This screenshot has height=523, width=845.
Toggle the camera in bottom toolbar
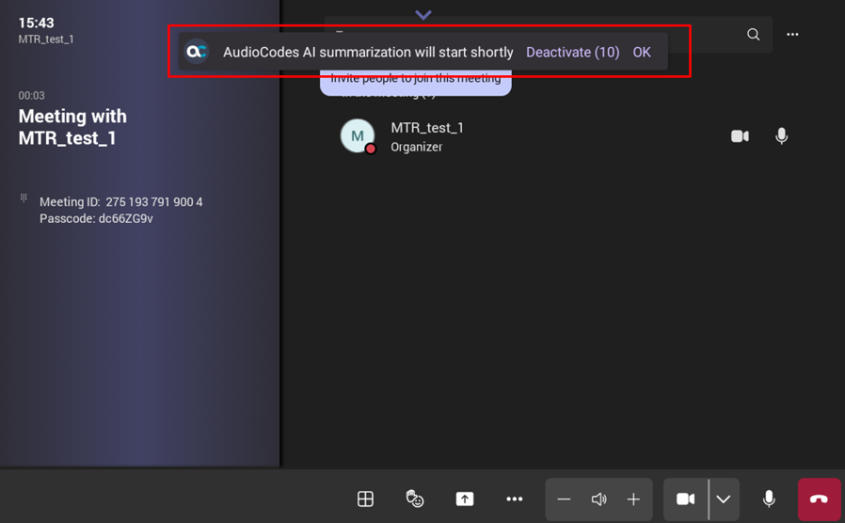click(x=685, y=499)
